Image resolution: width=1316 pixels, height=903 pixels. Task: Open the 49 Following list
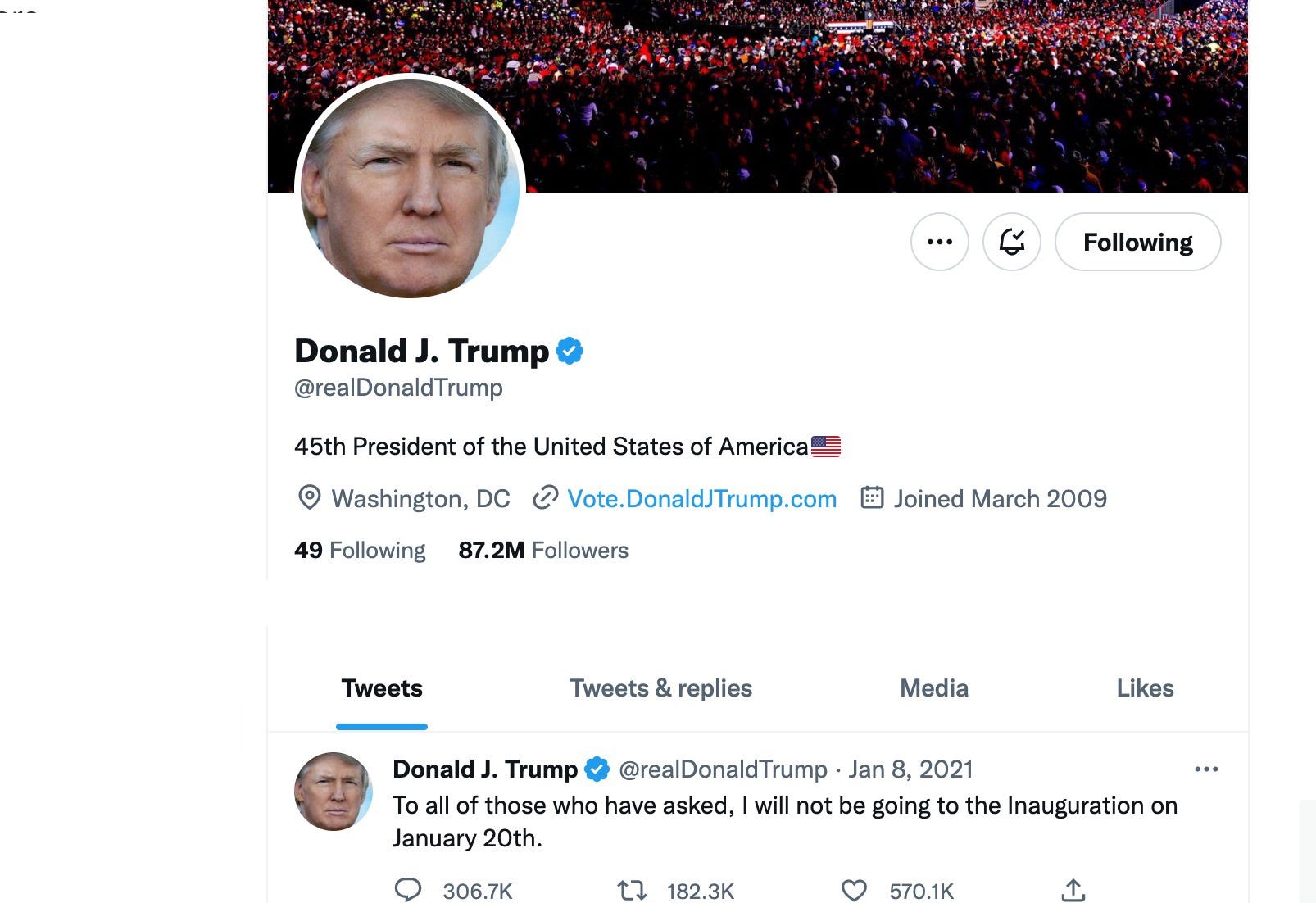360,550
